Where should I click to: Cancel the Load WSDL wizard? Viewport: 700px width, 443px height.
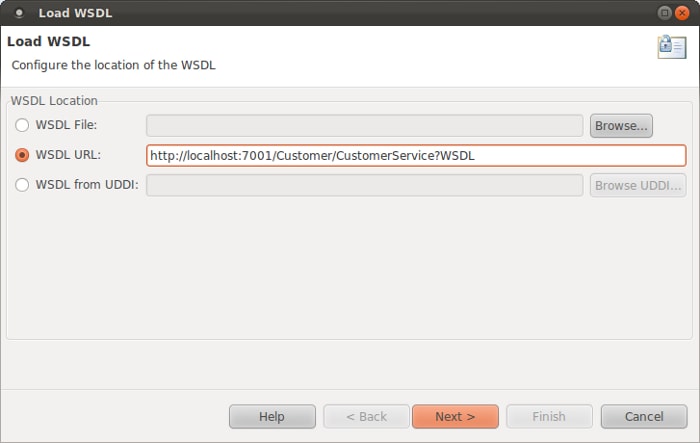(x=643, y=416)
